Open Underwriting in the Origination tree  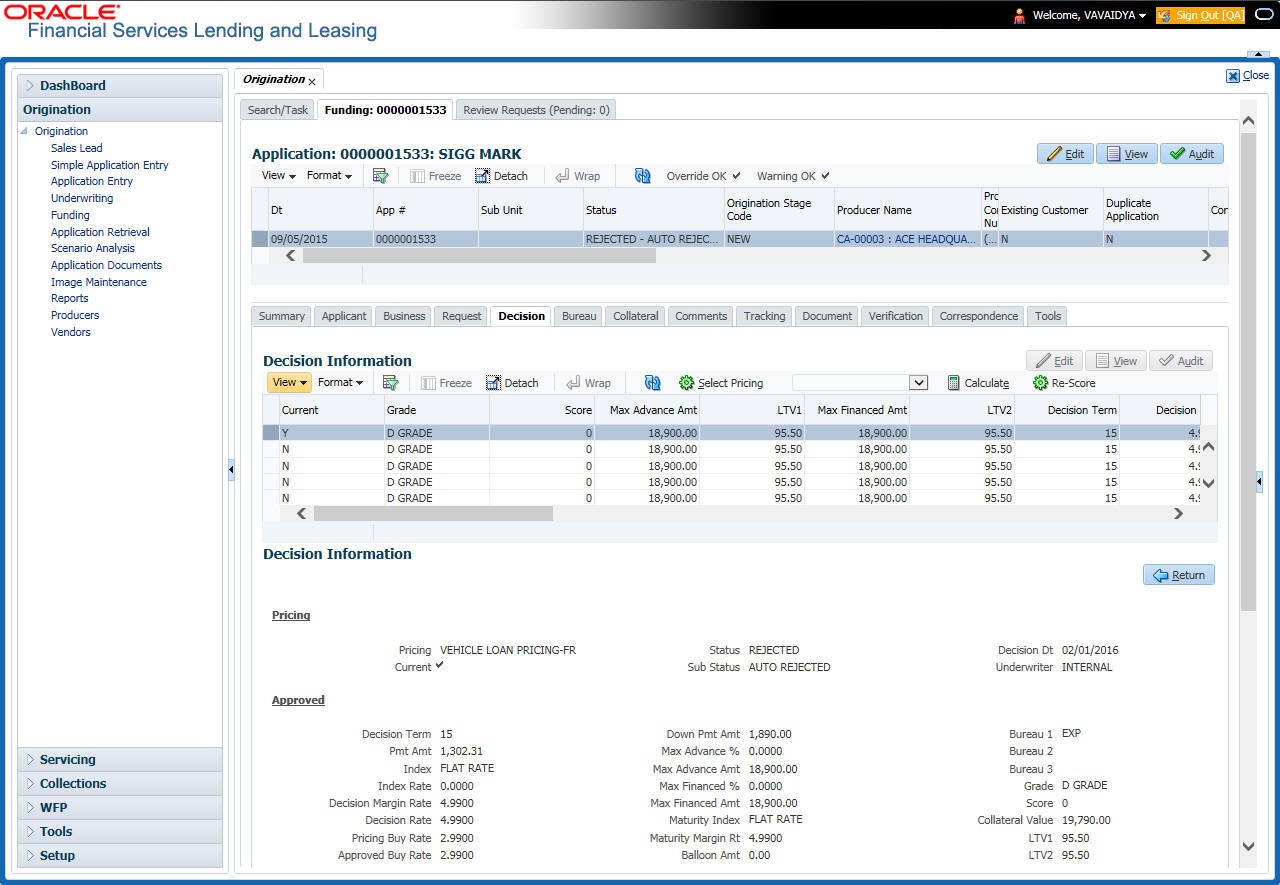(x=82, y=198)
